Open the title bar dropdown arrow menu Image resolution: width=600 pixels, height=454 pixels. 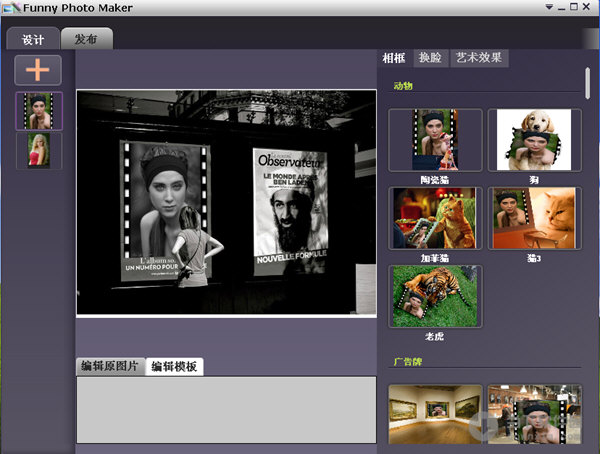(x=549, y=7)
